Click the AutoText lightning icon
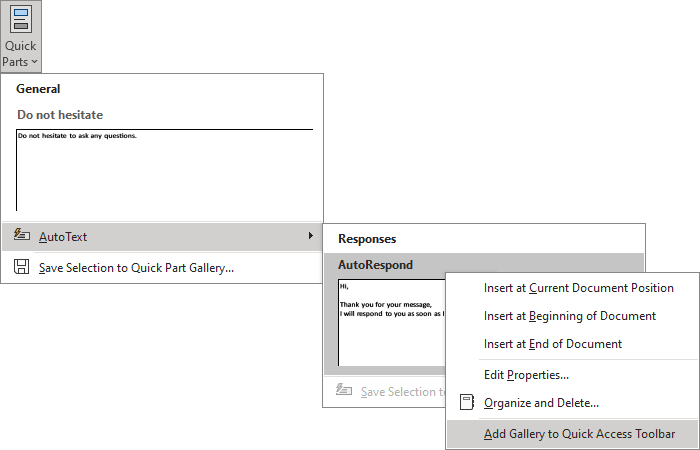Image resolution: width=700 pixels, height=450 pixels. [21, 235]
